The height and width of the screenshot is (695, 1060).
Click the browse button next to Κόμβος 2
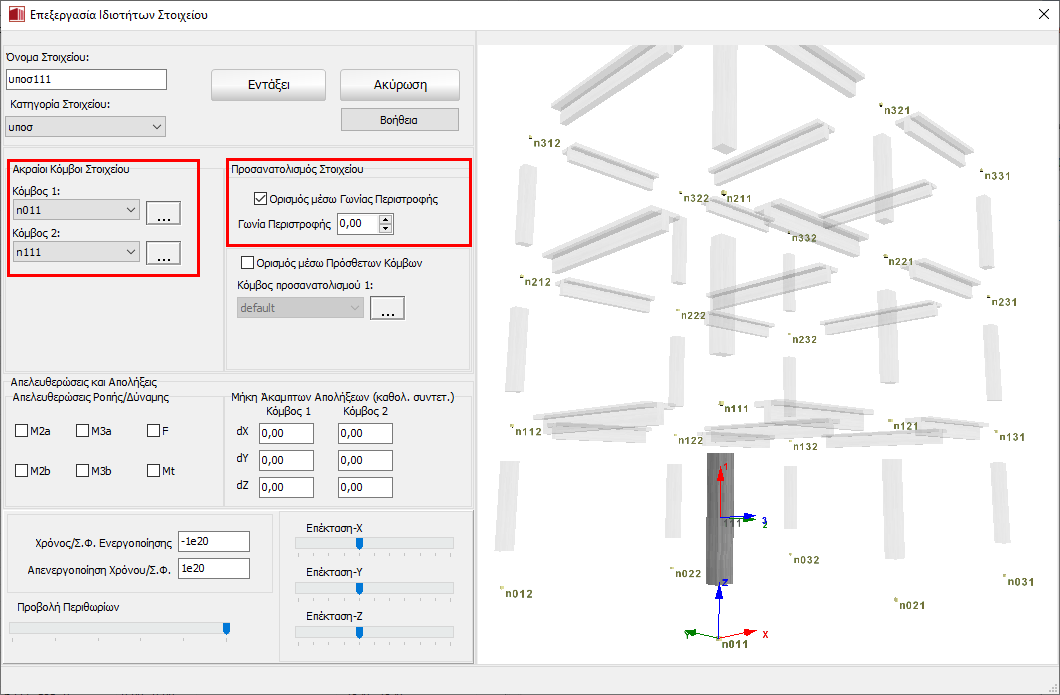(163, 254)
